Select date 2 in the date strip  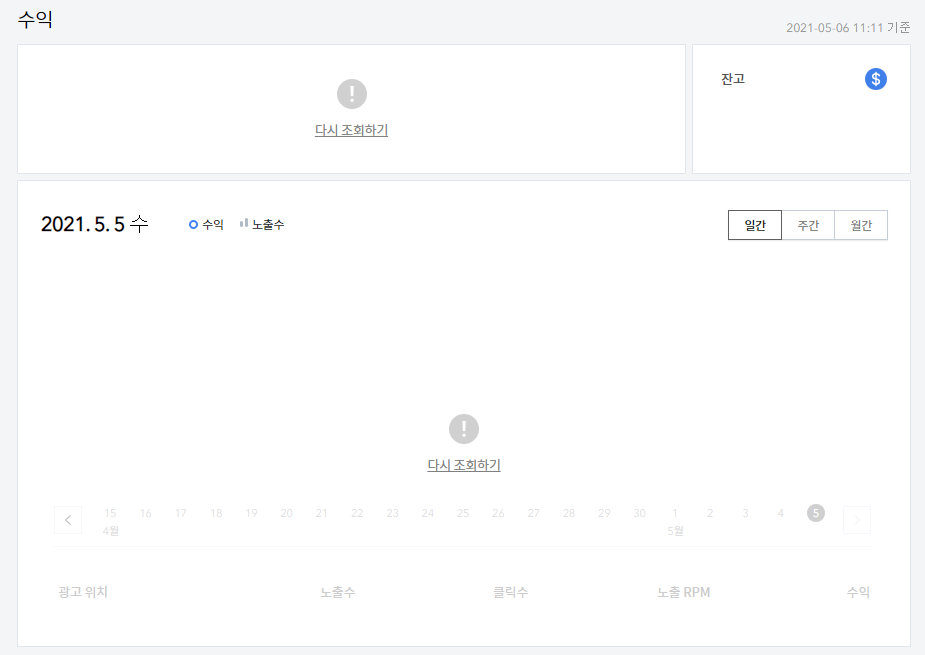(710, 513)
